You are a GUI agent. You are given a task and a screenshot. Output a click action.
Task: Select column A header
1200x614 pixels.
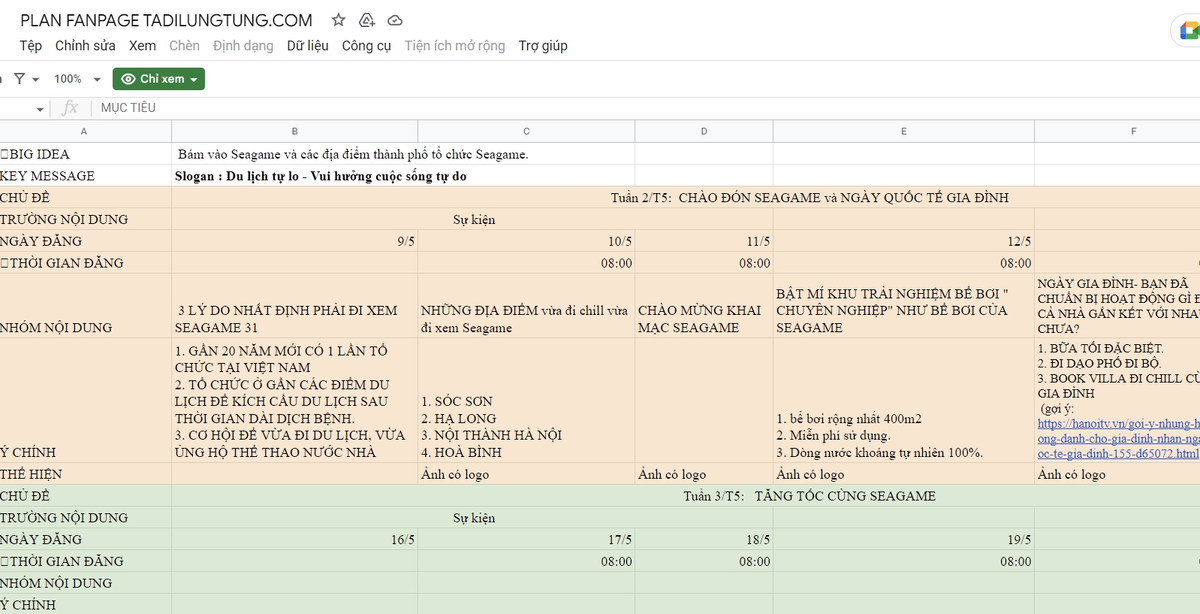pos(85,132)
